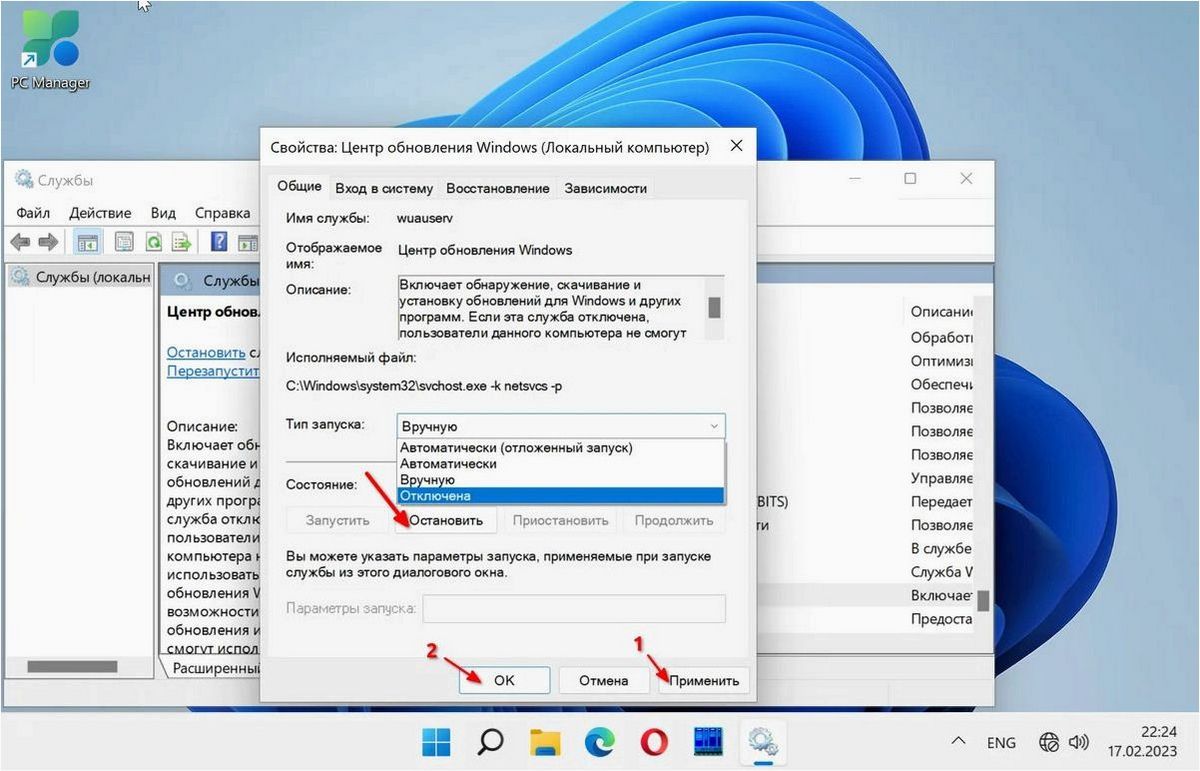Click the 'Управляе' row in Services list
The width and height of the screenshot is (1200, 771).
941,478
